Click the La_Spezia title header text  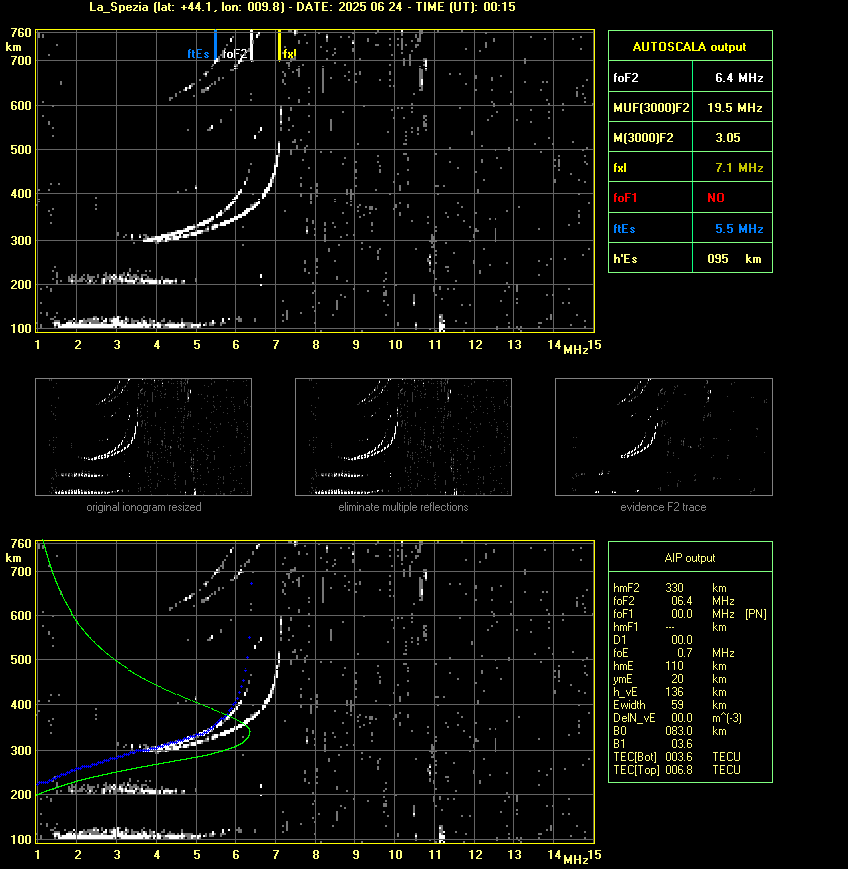tap(302, 7)
